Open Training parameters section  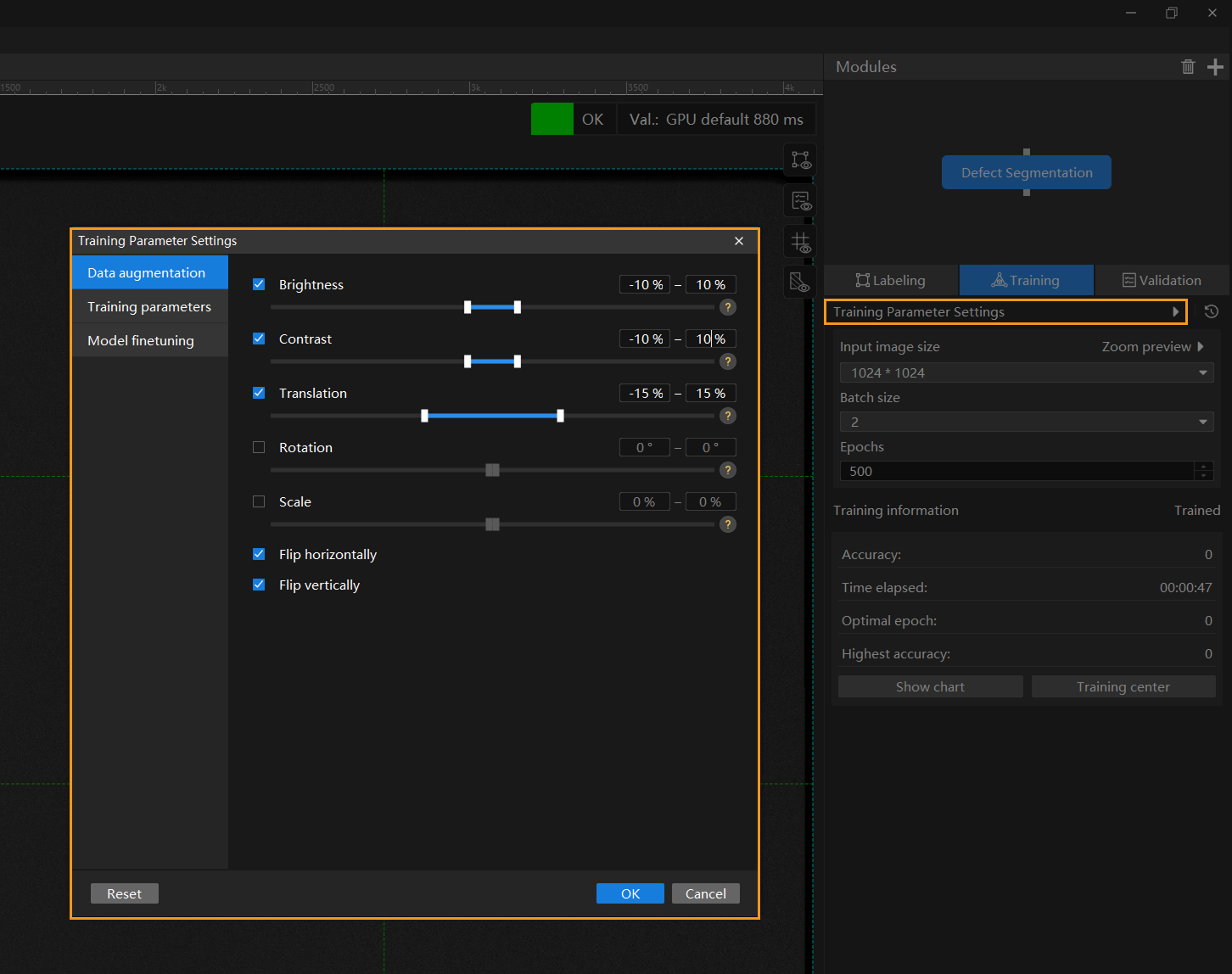(150, 306)
